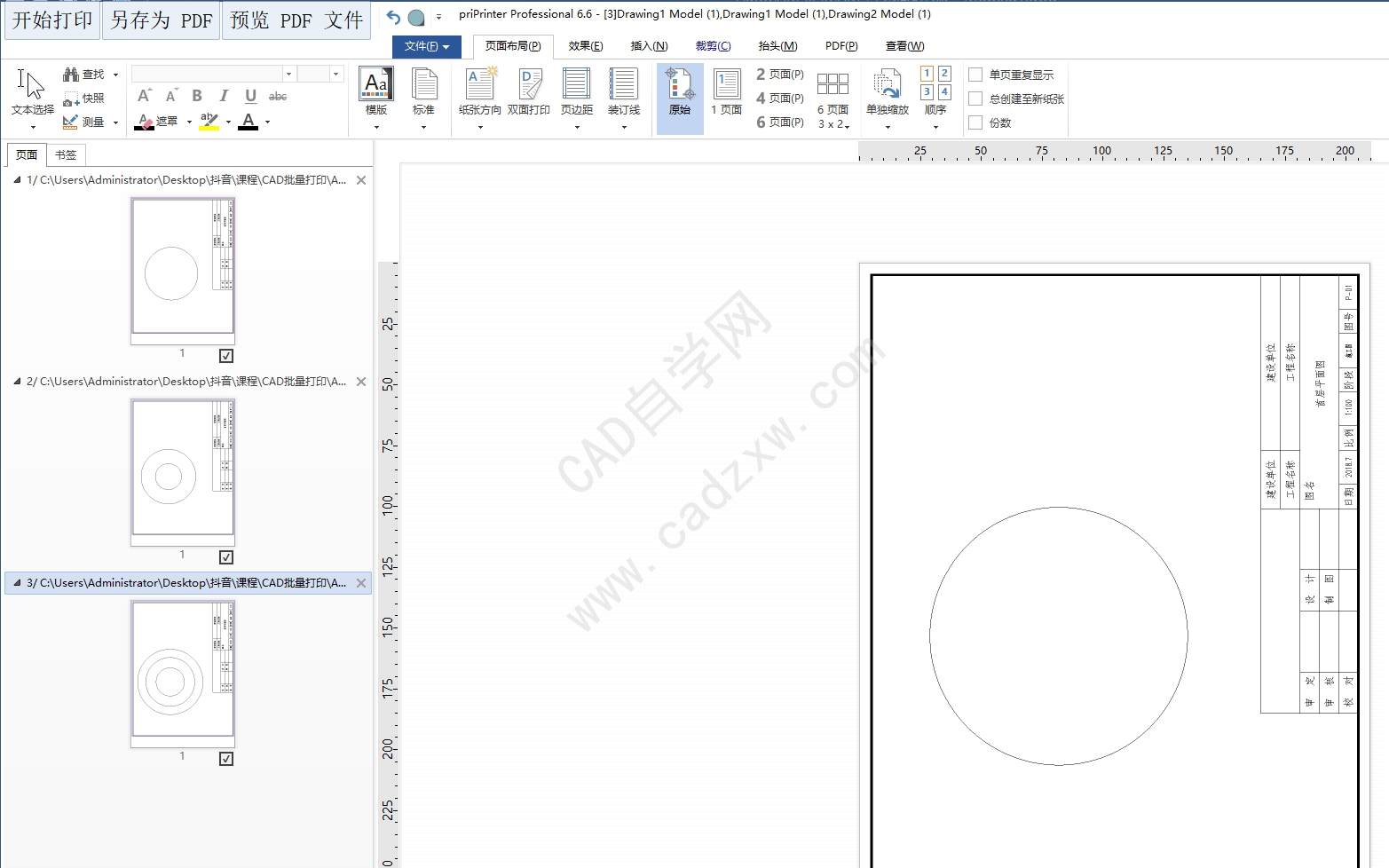Open the 文件(F) menu
The image size is (1389, 868).
tap(427, 46)
